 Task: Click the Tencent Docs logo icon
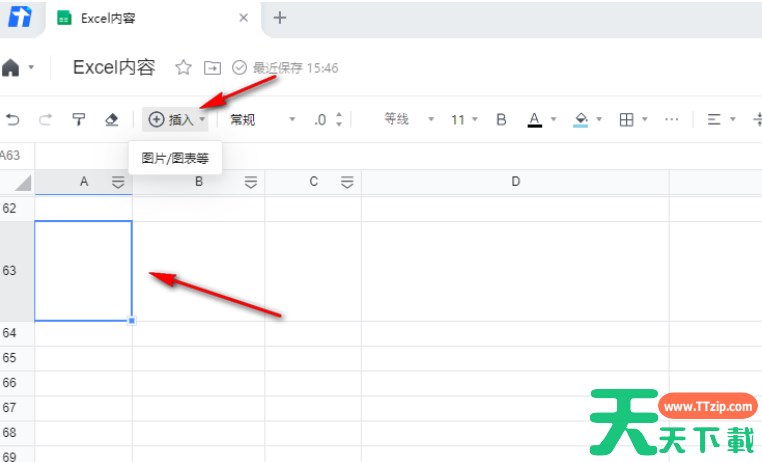(x=19, y=17)
